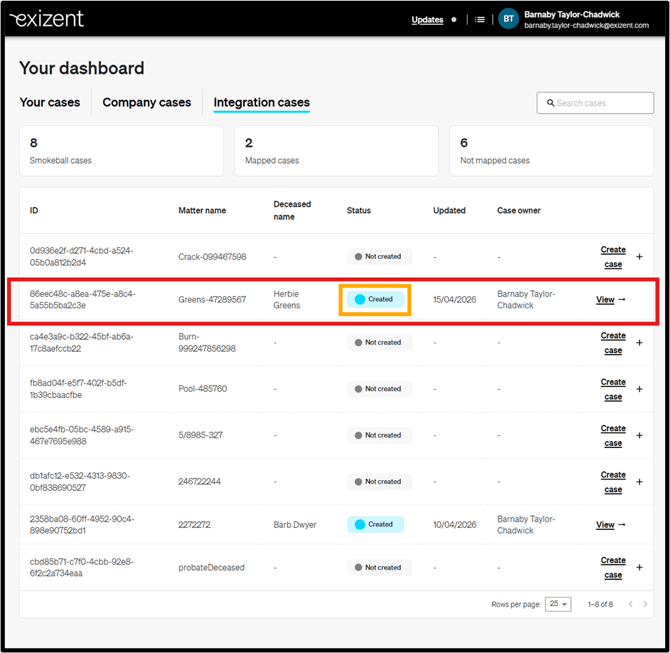Create case for 5/8985-327 matter

613,435
